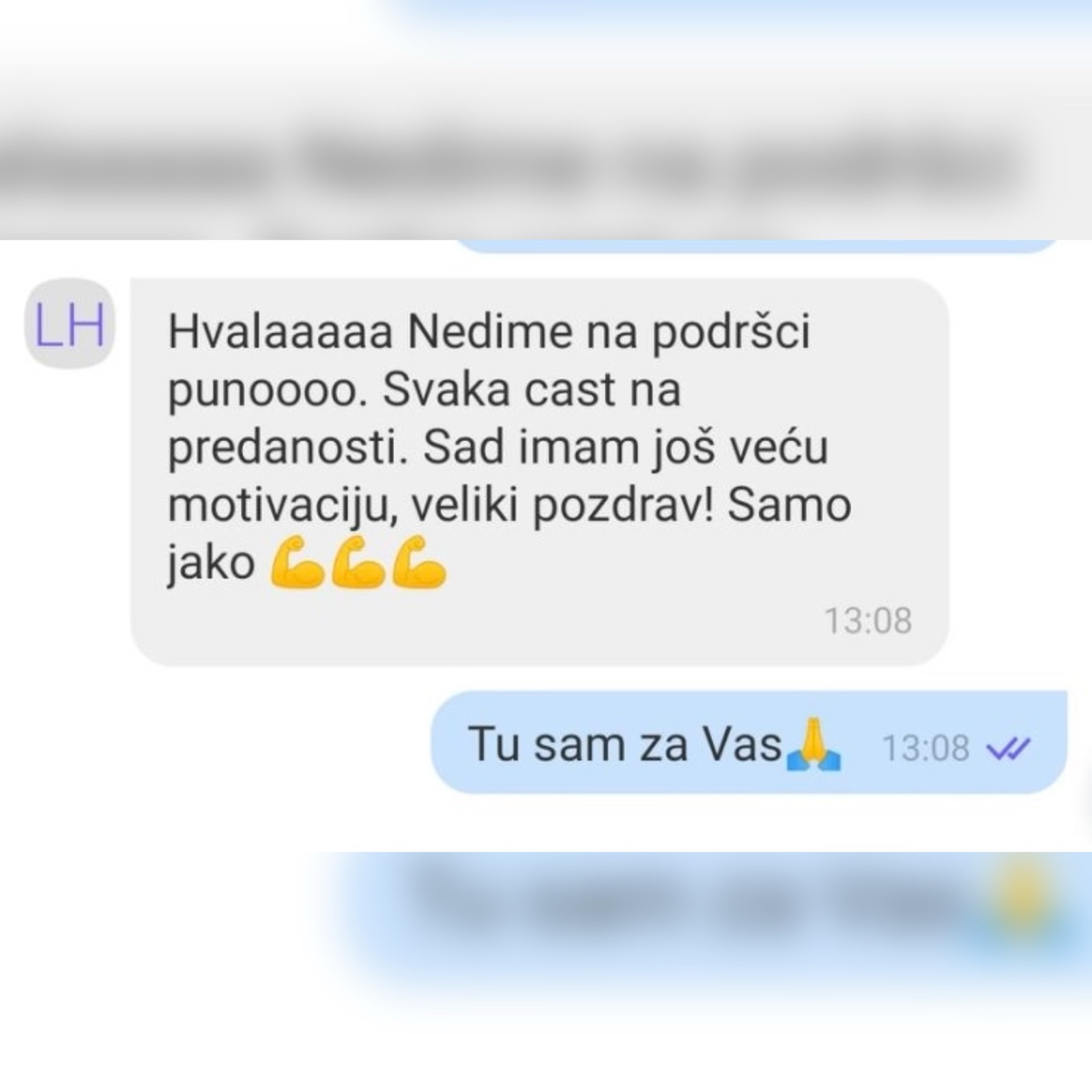Image resolution: width=1092 pixels, height=1092 pixels.
Task: Click the word "jako" before the emojis
Action: coord(212,565)
